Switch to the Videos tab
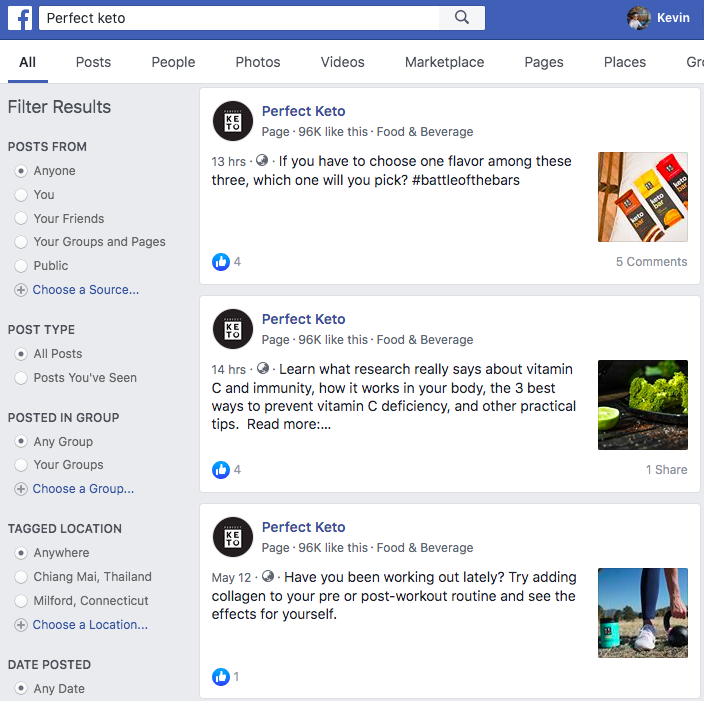 pyautogui.click(x=343, y=62)
